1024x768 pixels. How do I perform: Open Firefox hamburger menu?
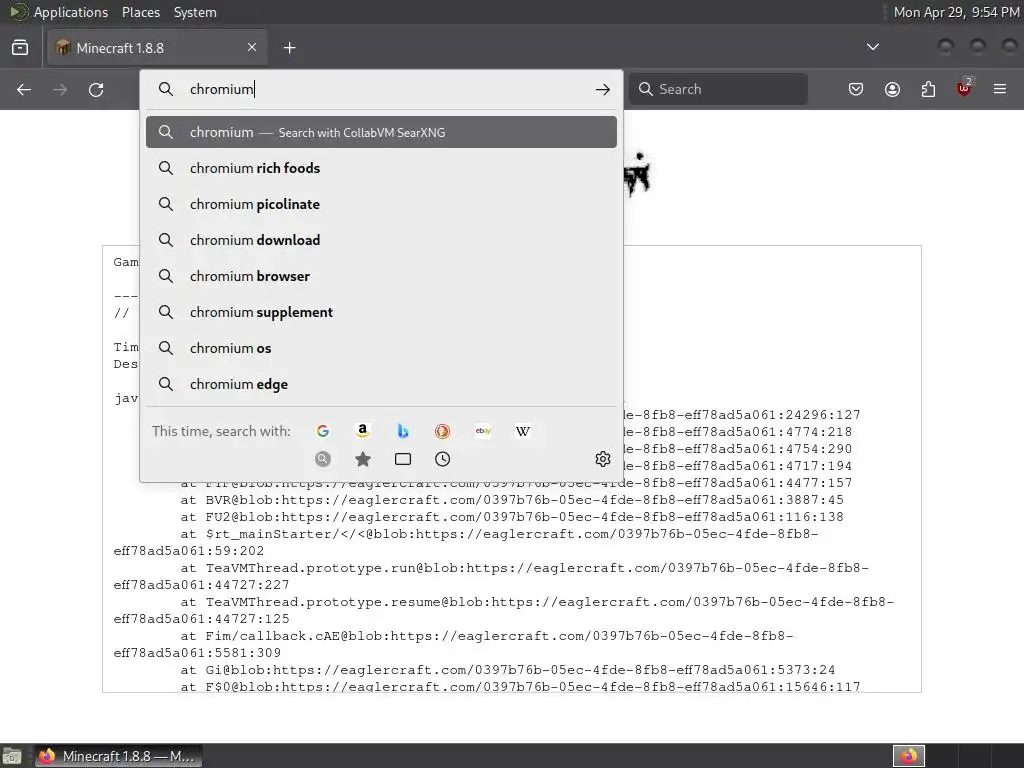point(1000,89)
